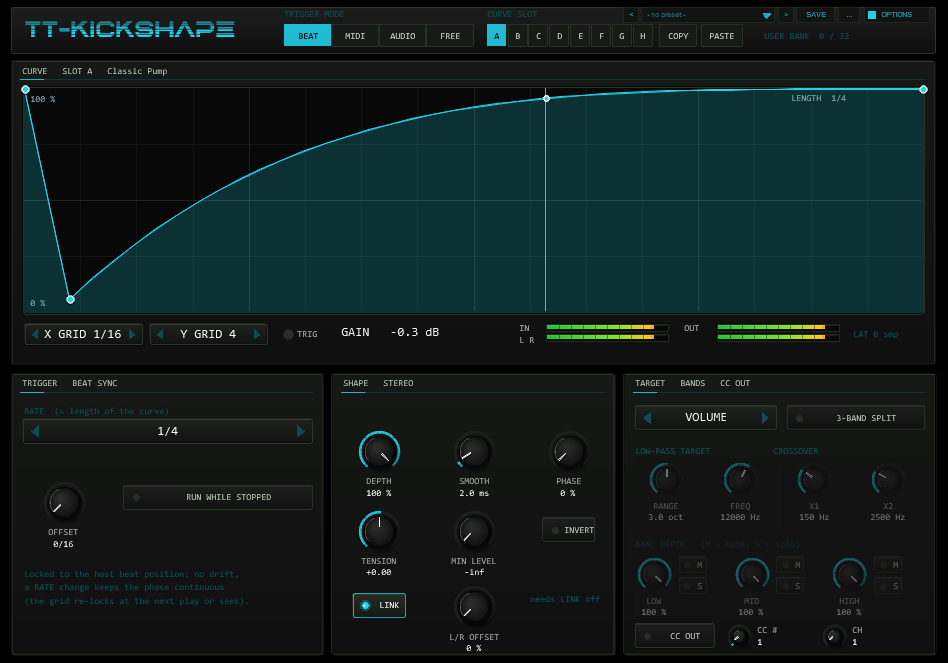Switch trigger mode to FREE
948x663 pixels.
click(450, 36)
